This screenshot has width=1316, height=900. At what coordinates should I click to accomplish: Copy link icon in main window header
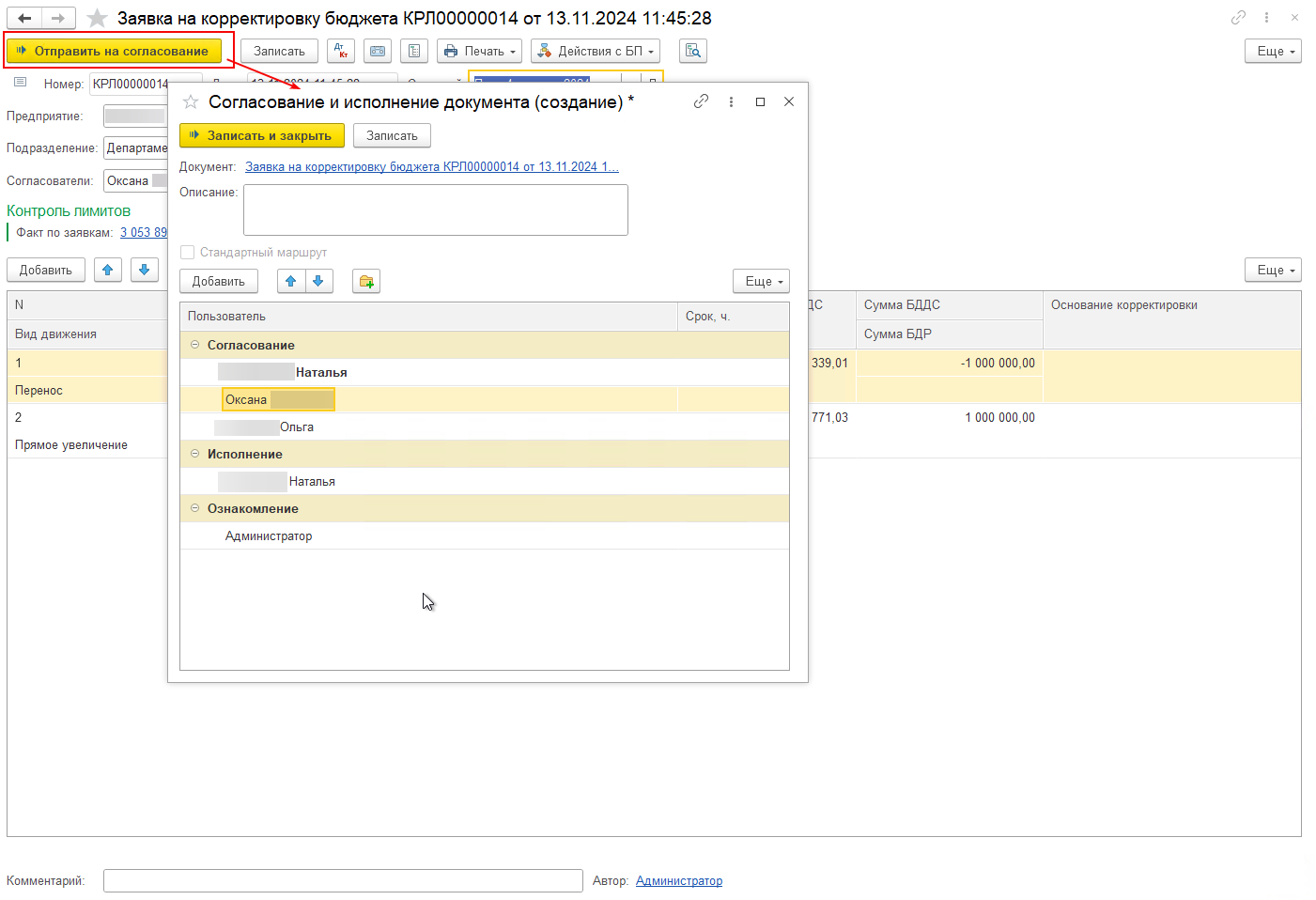click(1239, 17)
